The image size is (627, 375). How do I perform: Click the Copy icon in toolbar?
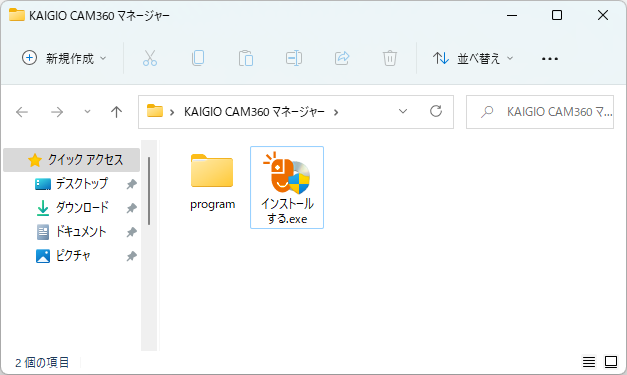click(198, 58)
